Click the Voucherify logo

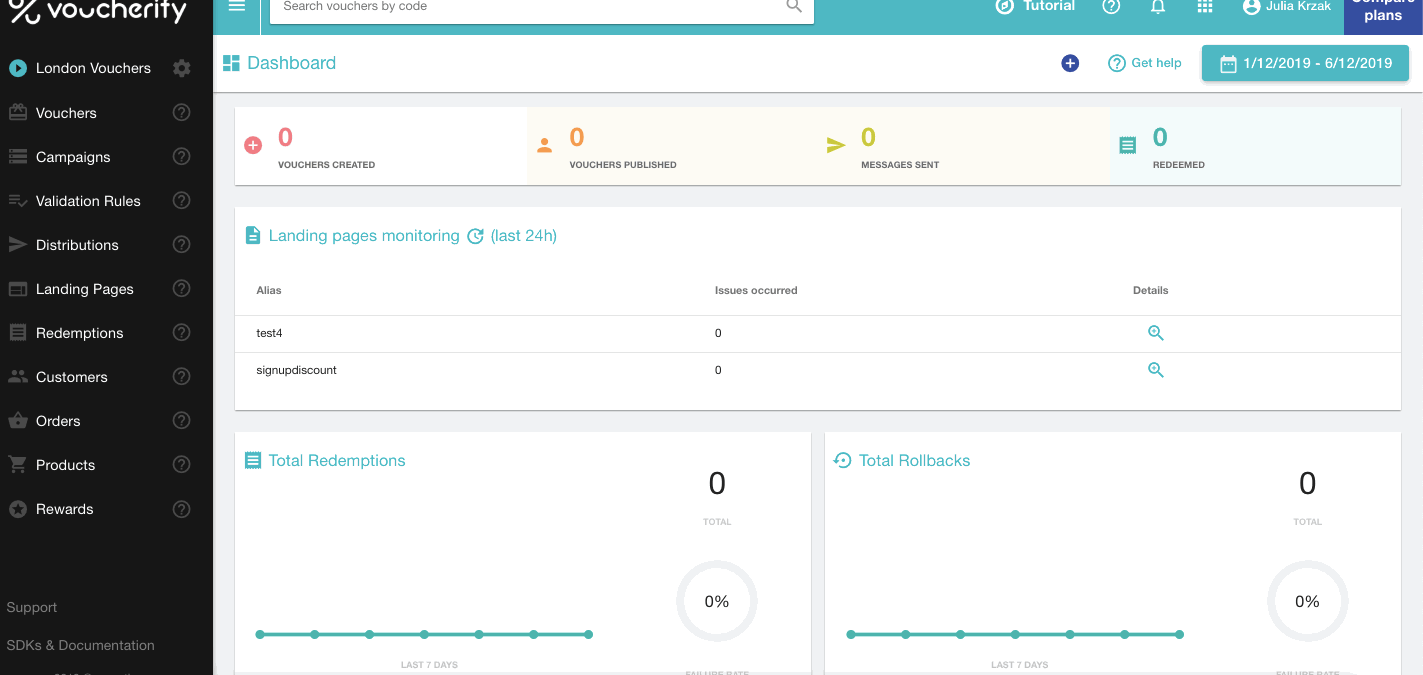[98, 11]
